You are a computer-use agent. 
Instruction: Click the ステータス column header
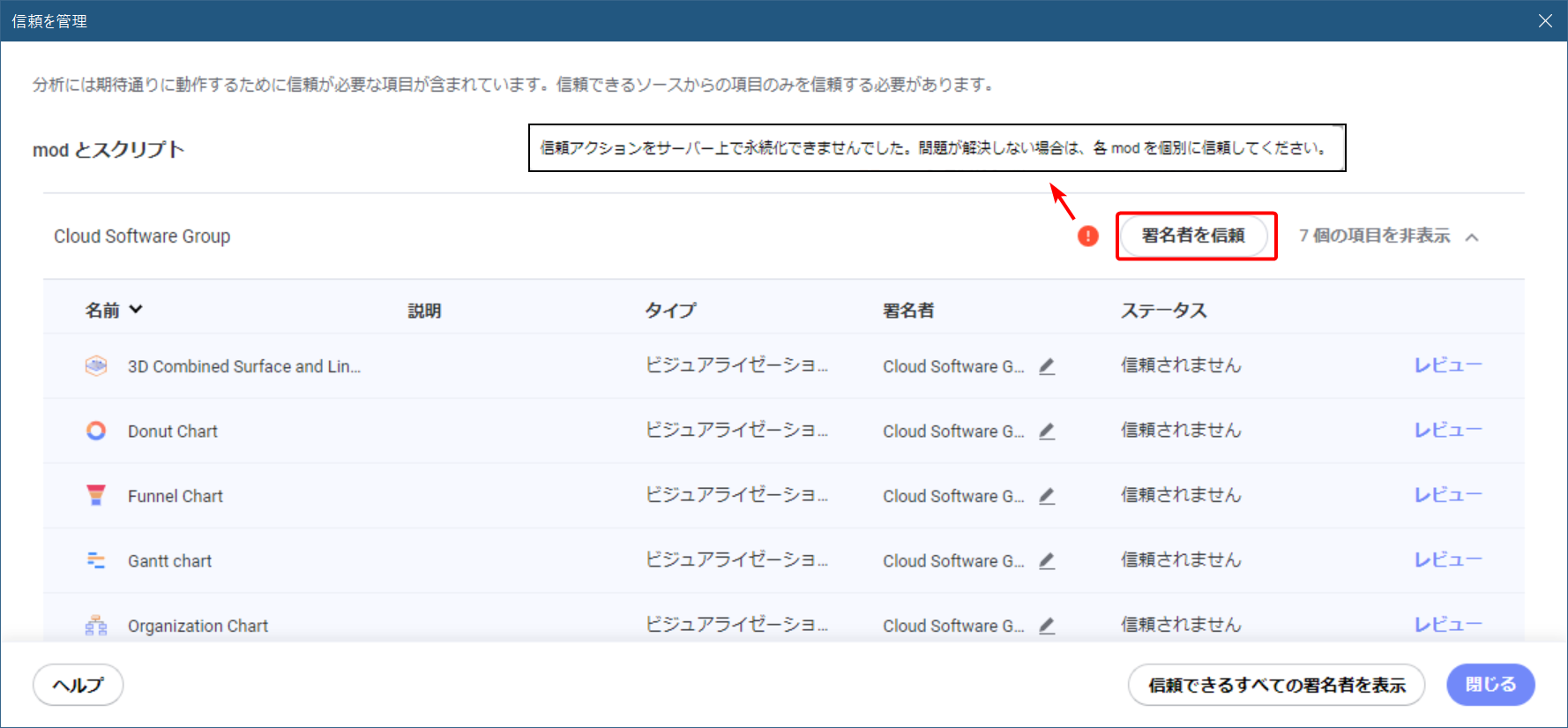(1163, 311)
